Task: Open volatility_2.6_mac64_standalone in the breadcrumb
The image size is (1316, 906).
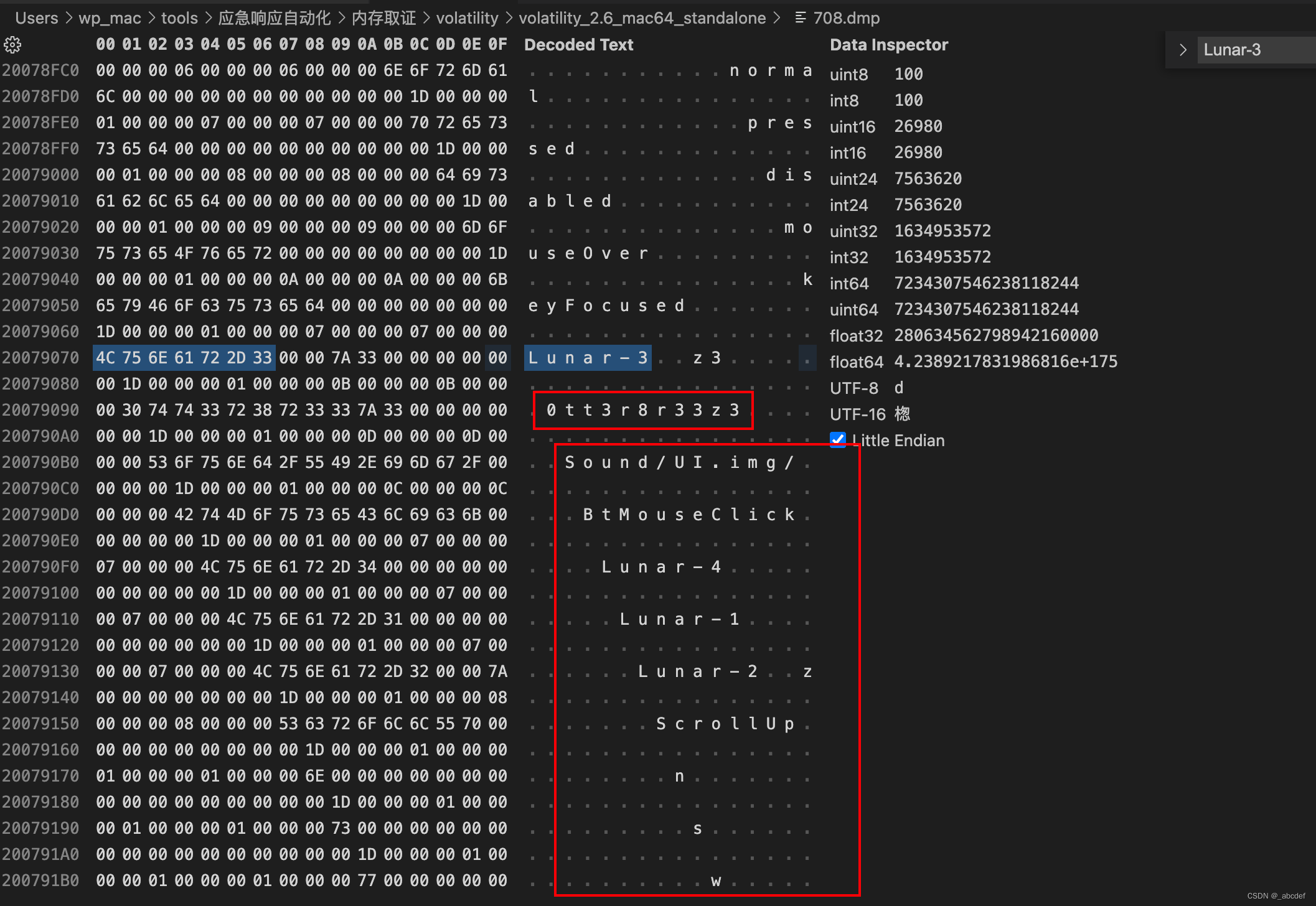Action: pyautogui.click(x=643, y=18)
